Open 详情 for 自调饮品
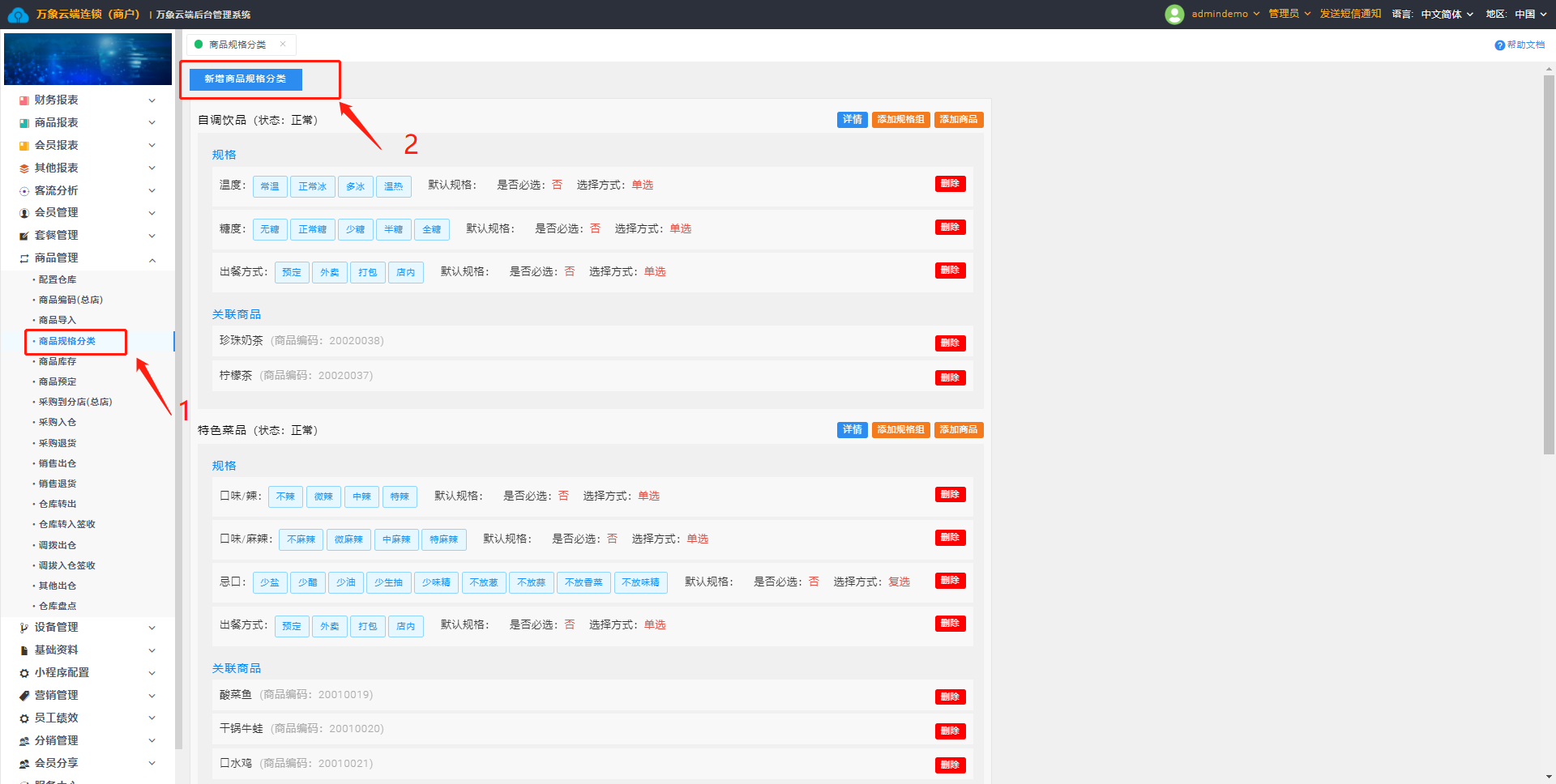The width and height of the screenshot is (1556, 784). (x=853, y=120)
